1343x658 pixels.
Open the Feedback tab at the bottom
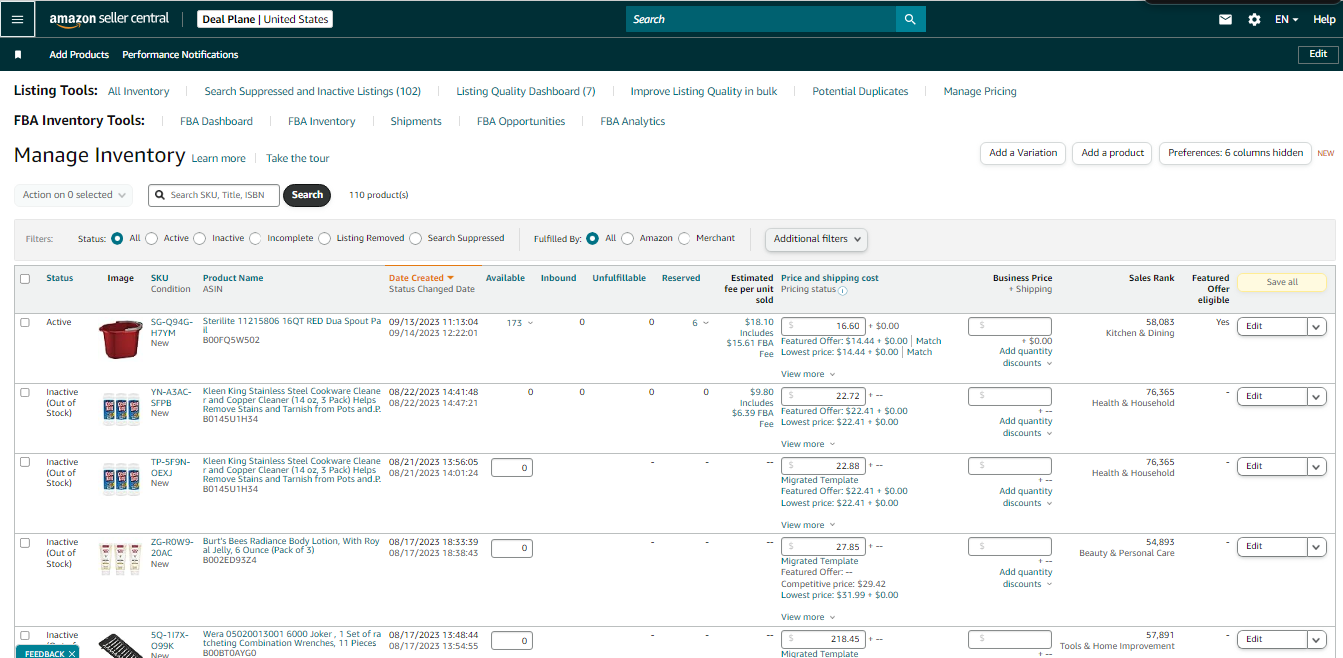47,652
